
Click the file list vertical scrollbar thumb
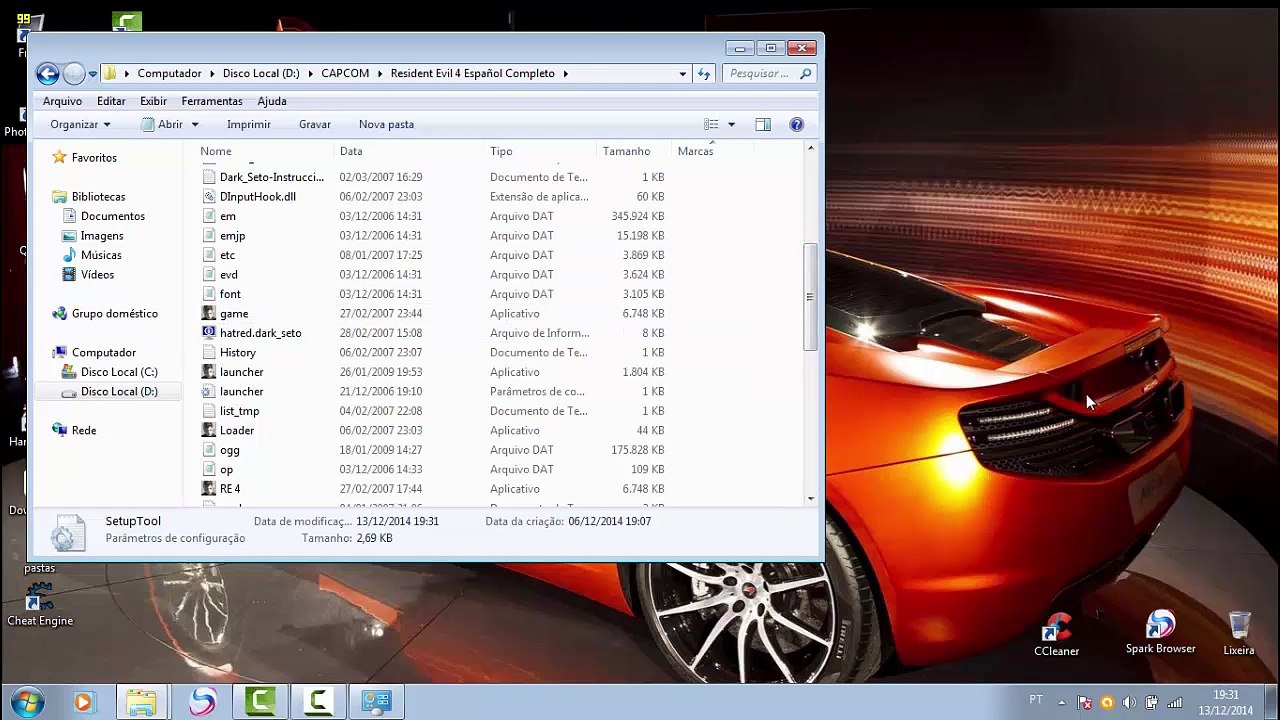point(810,297)
